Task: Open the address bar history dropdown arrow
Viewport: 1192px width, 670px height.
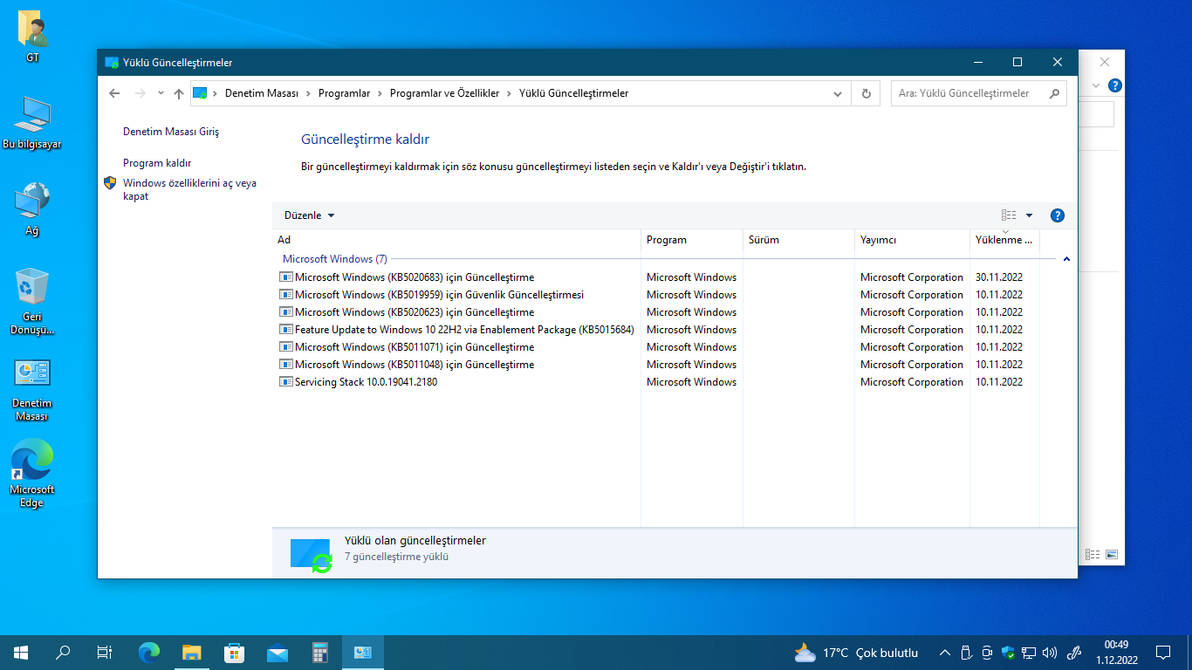Action: [838, 92]
